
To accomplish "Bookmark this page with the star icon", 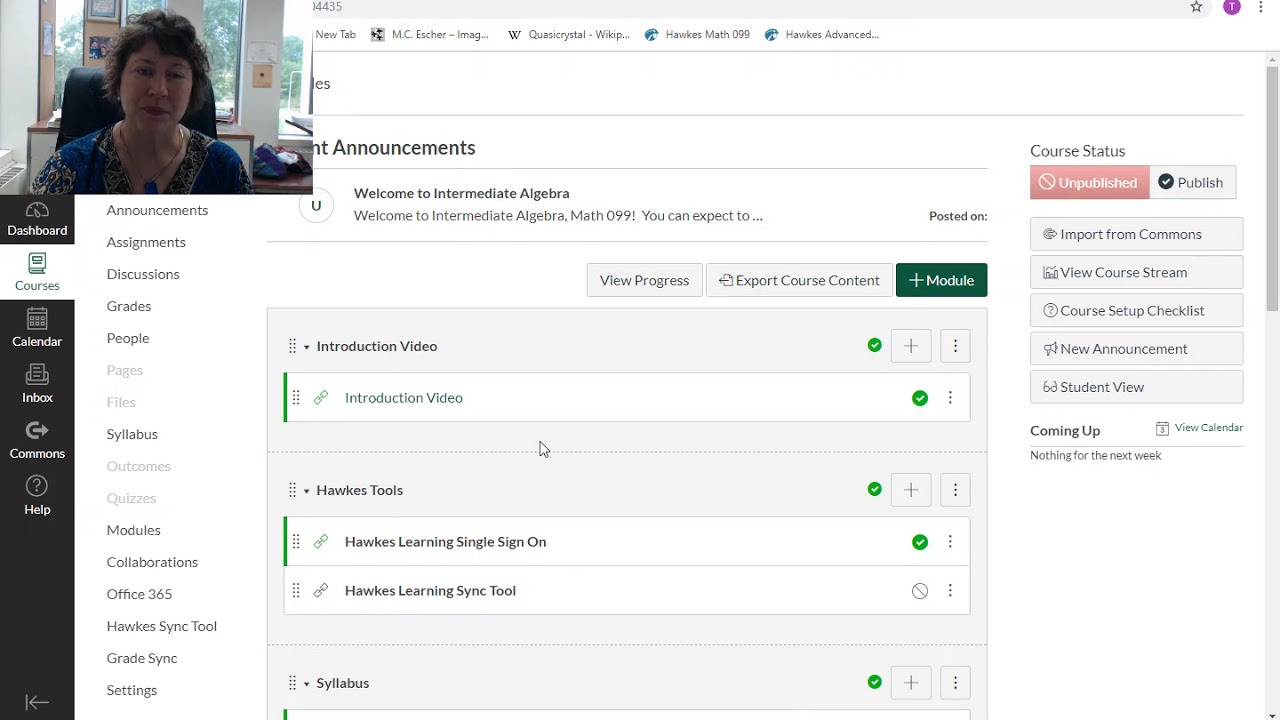I will [x=1196, y=7].
